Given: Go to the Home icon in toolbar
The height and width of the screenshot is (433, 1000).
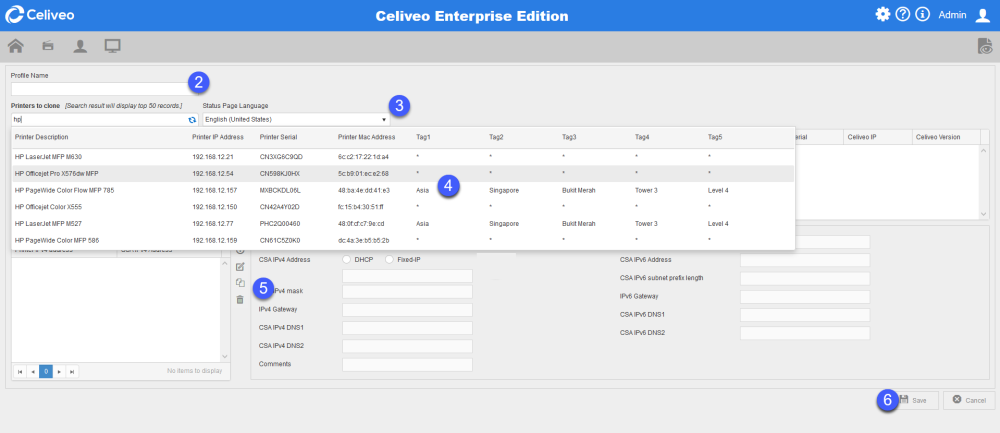Looking at the screenshot, I should 16,46.
